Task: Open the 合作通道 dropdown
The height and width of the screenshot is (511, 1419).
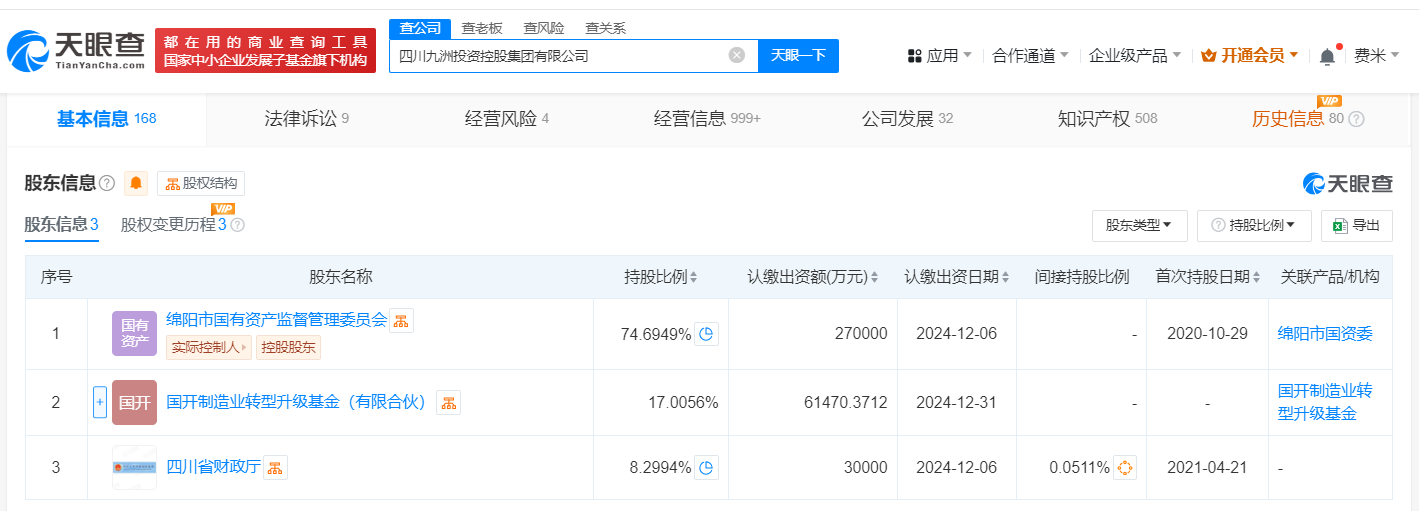Action: pyautogui.click(x=1030, y=56)
